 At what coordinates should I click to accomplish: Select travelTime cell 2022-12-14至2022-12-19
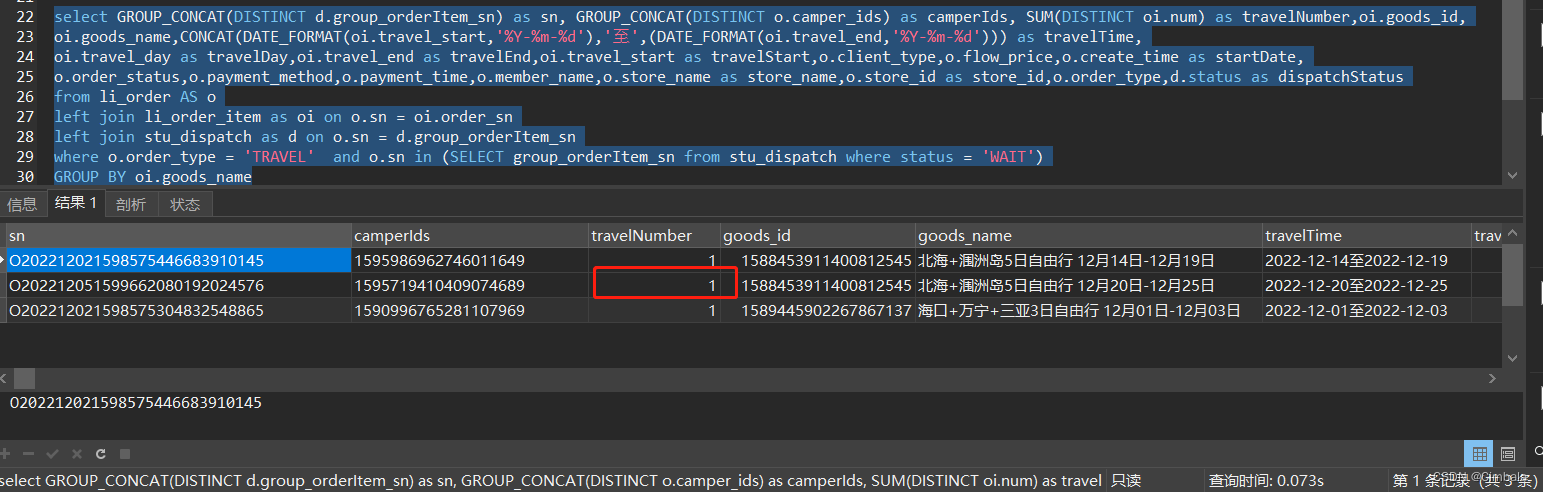click(x=1366, y=261)
